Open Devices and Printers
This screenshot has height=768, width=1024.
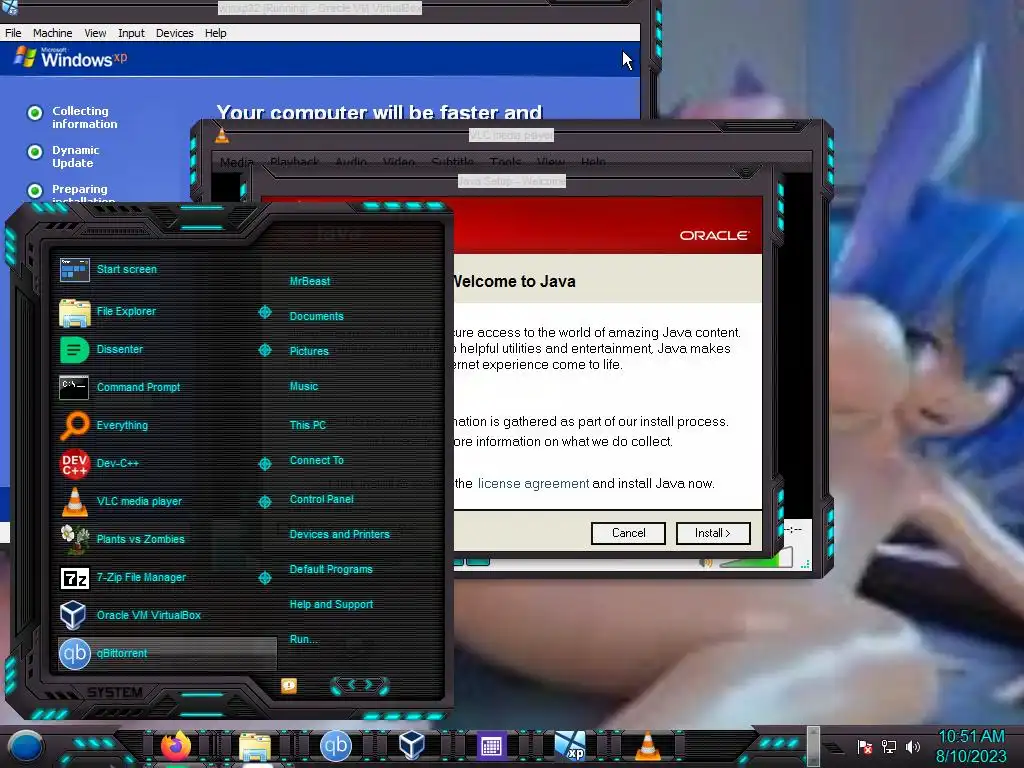(340, 534)
